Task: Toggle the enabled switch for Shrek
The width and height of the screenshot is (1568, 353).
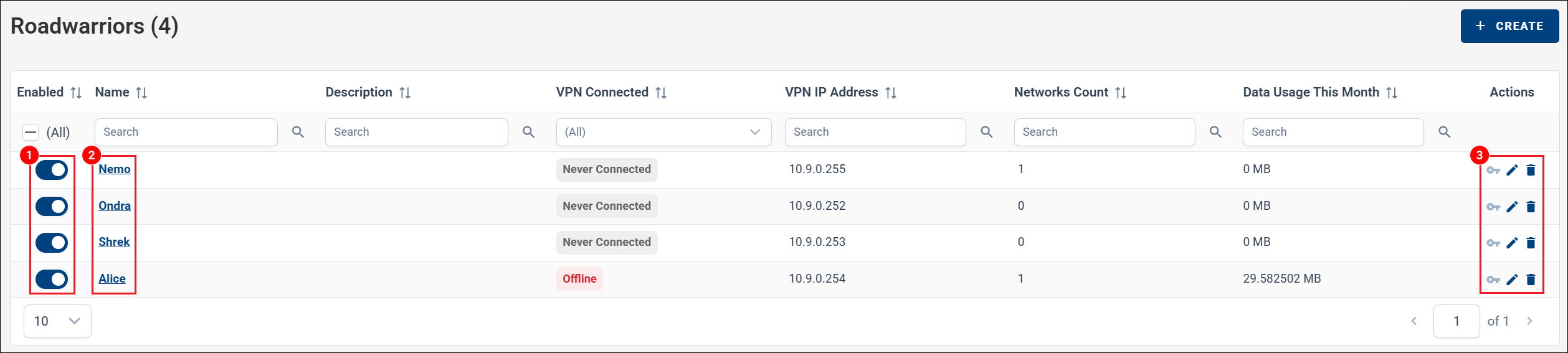Action: 52,243
